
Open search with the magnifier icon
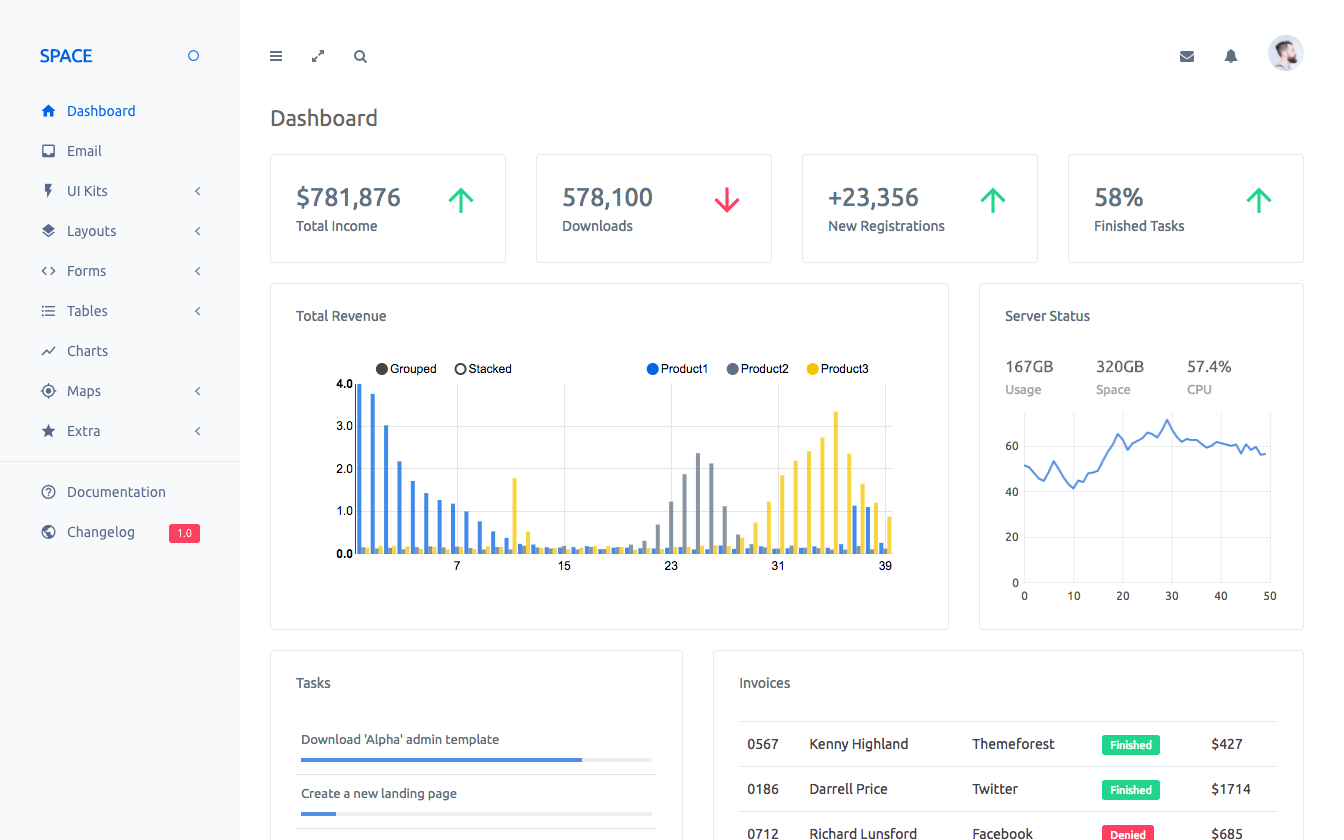(360, 56)
